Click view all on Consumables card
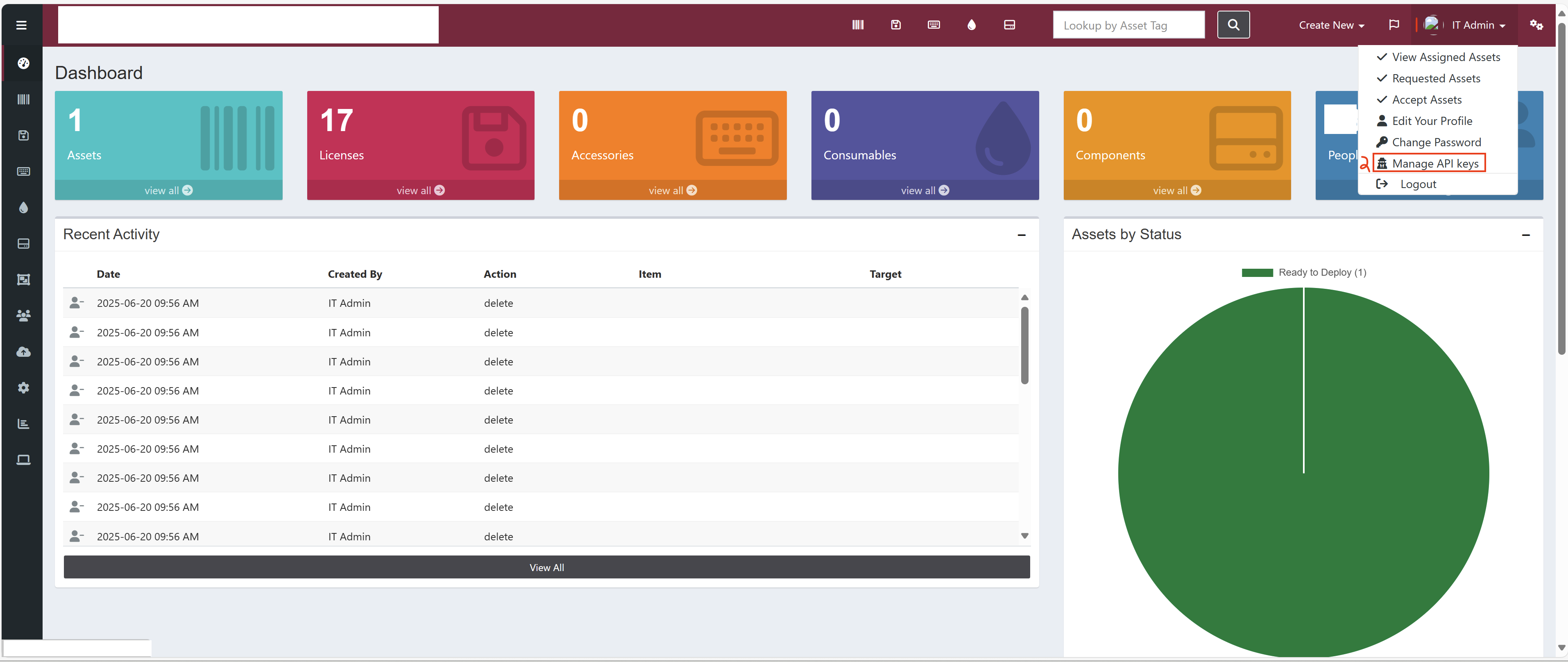 point(924,190)
